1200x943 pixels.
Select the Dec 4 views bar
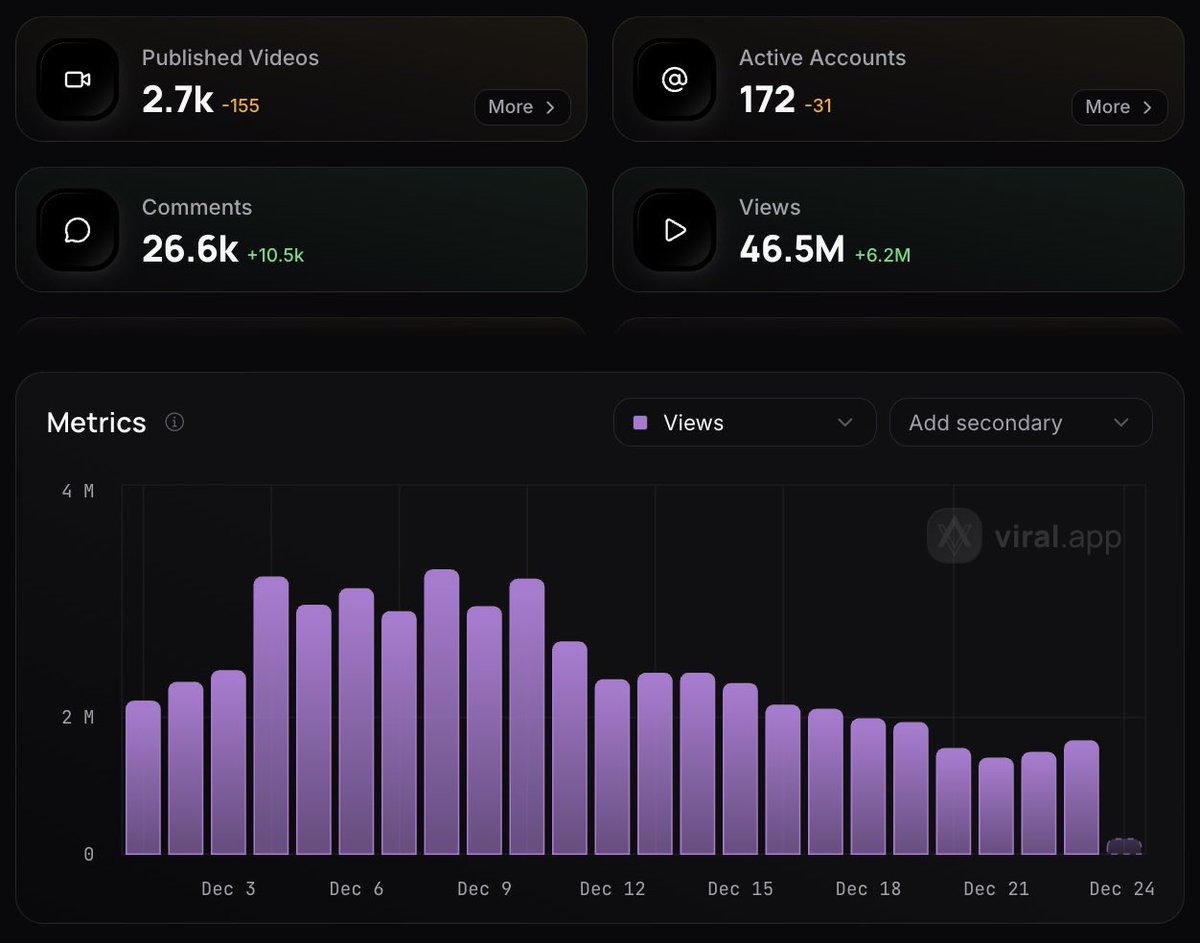271,716
